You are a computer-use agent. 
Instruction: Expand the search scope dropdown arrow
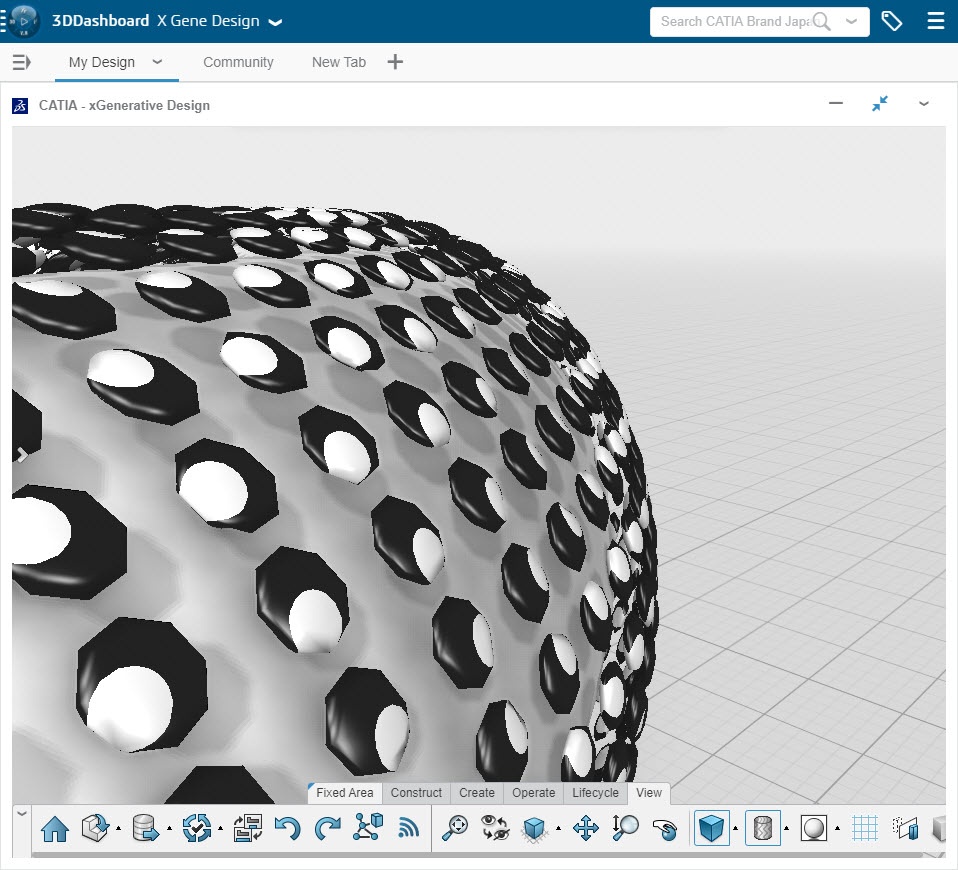tap(851, 21)
